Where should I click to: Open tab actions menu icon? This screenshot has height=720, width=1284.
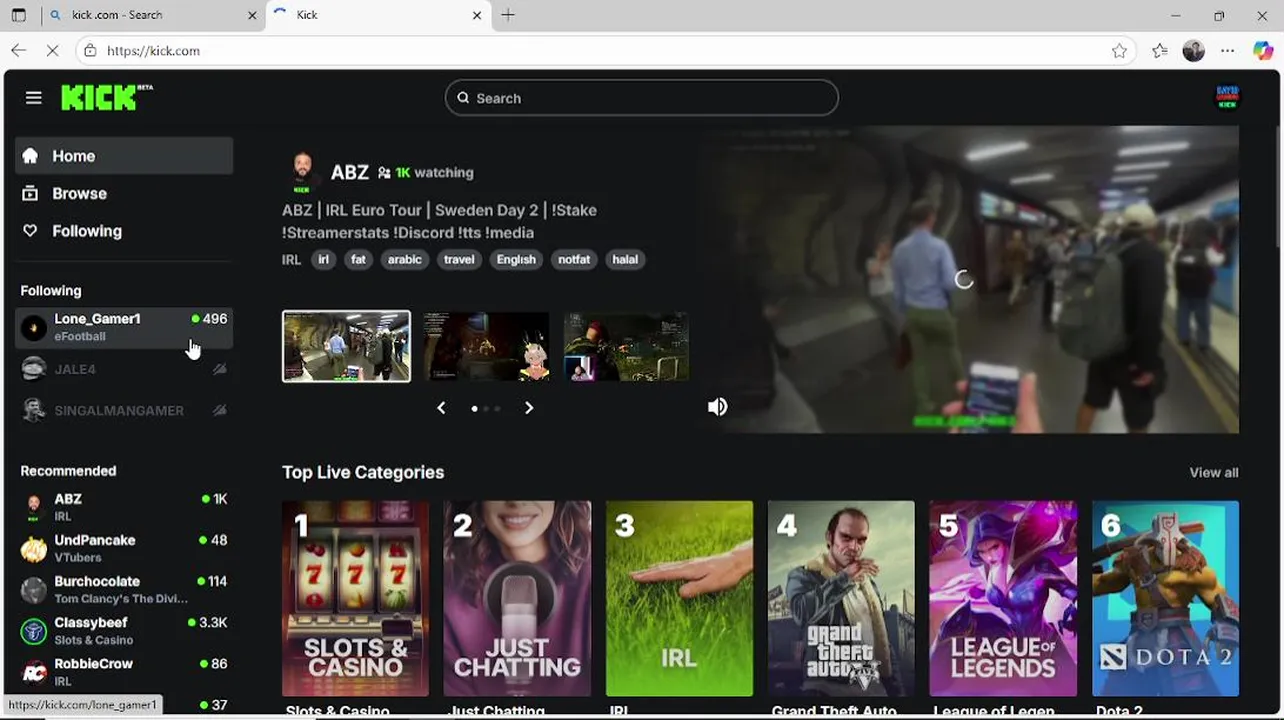tap(18, 15)
